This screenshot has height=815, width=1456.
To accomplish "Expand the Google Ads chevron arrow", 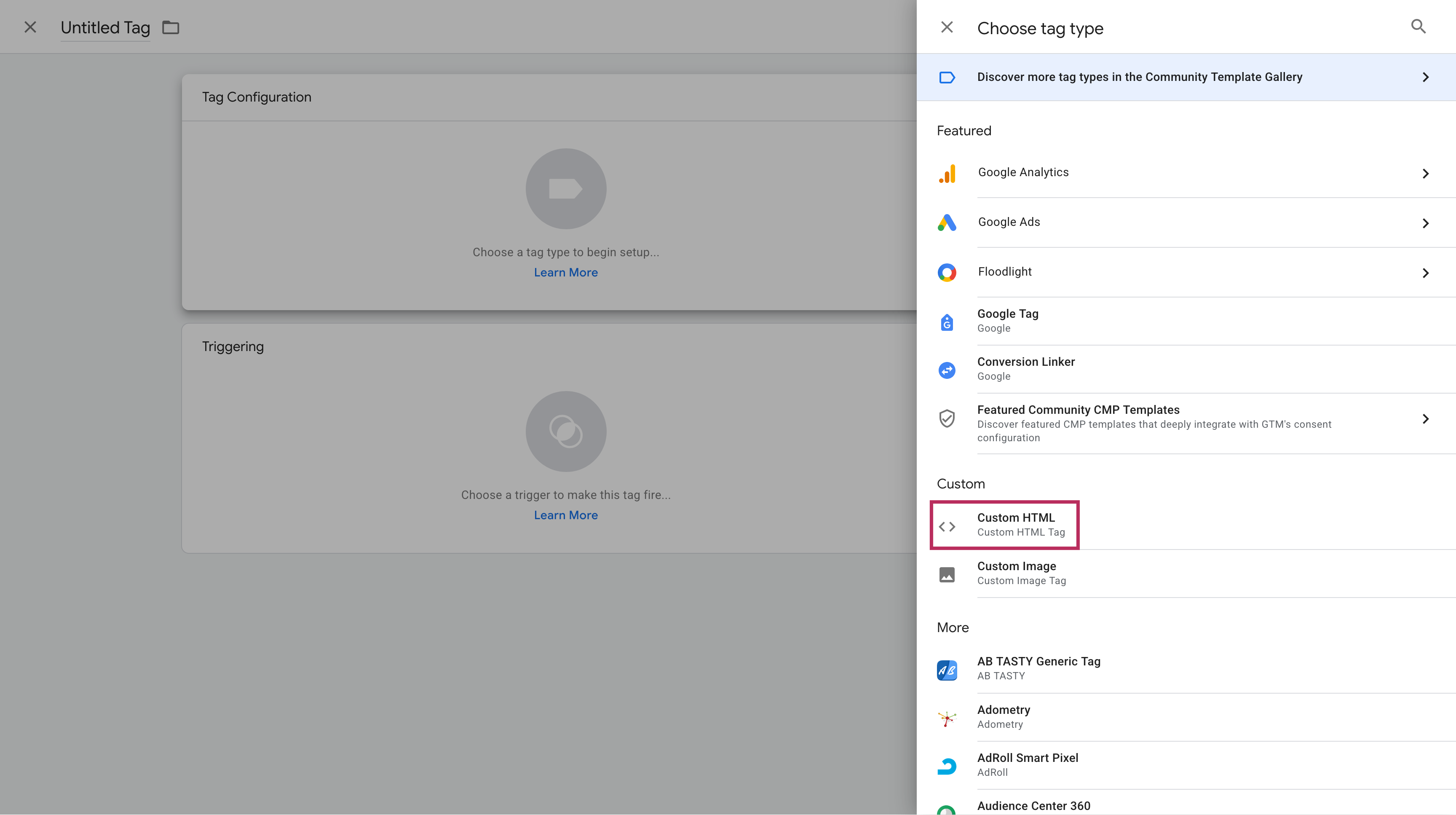I will (1425, 223).
